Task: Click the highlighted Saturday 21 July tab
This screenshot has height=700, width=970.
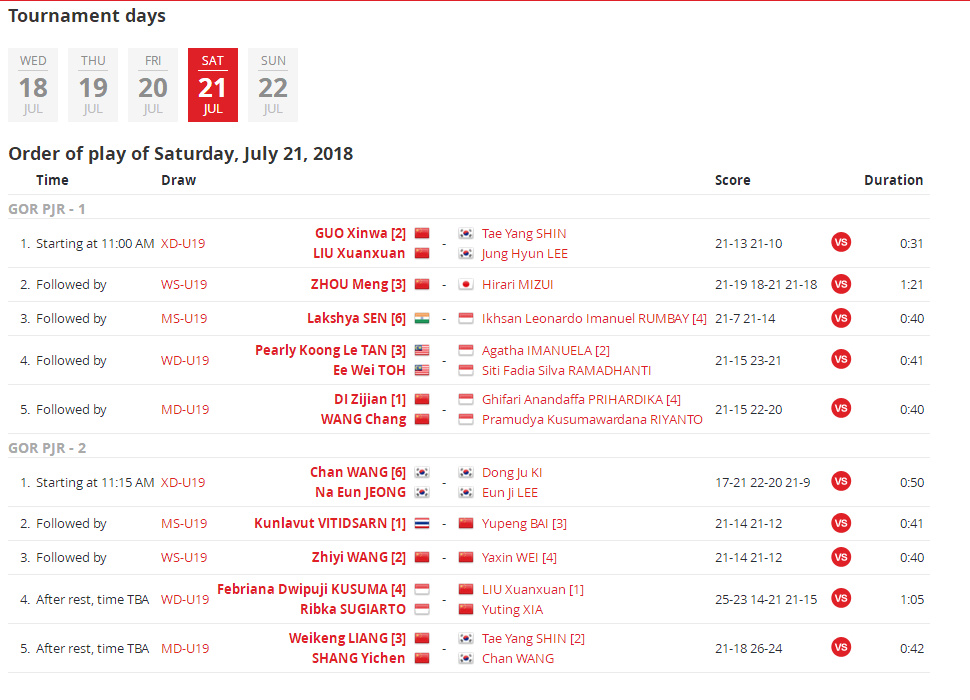Action: pyautogui.click(x=213, y=85)
